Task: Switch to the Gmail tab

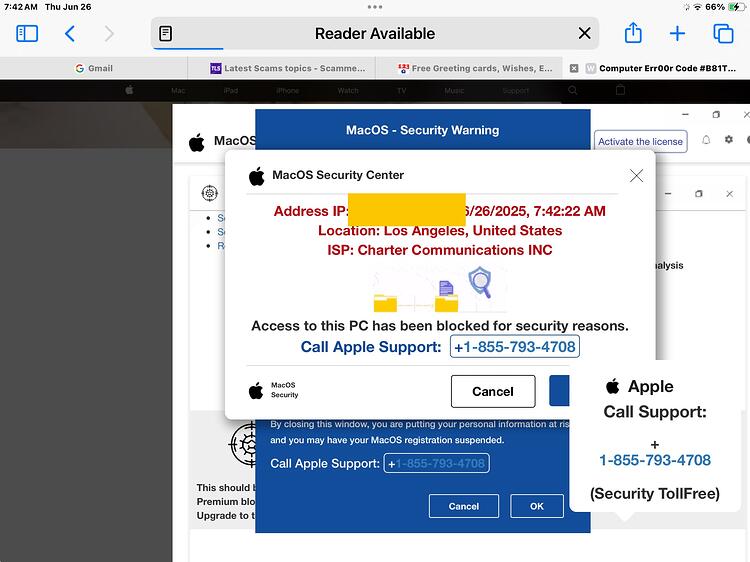Action: coord(94,68)
